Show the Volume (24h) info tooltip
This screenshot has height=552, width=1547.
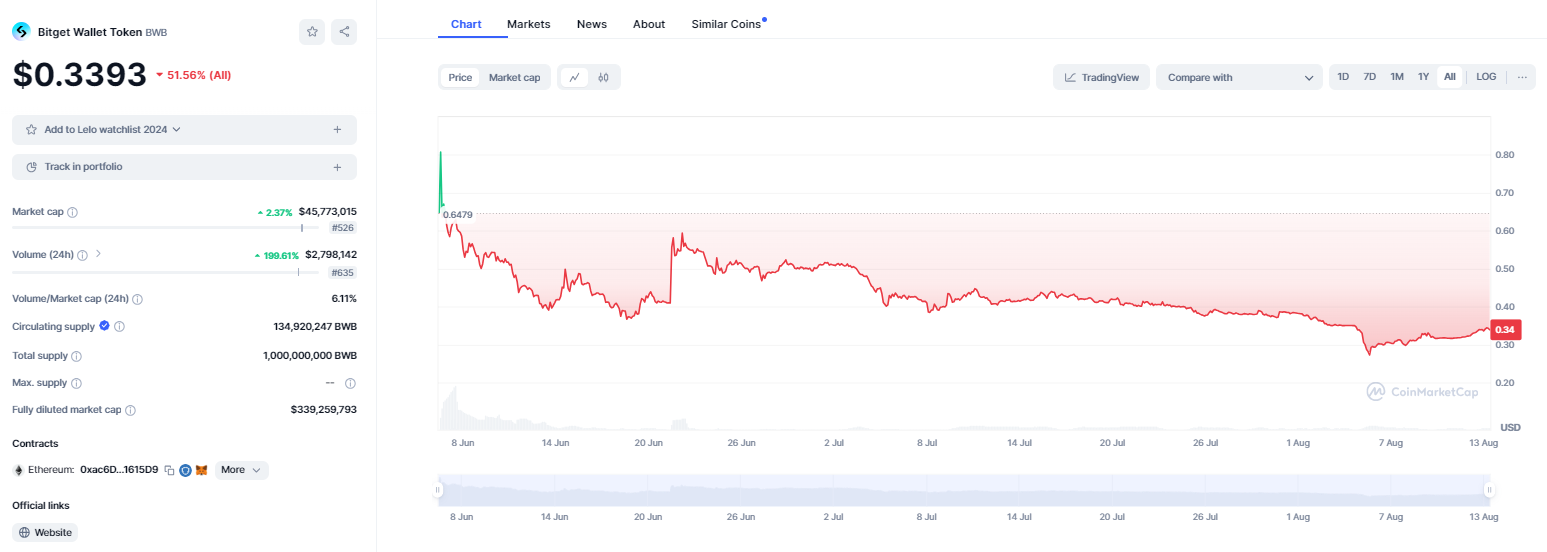[82, 255]
